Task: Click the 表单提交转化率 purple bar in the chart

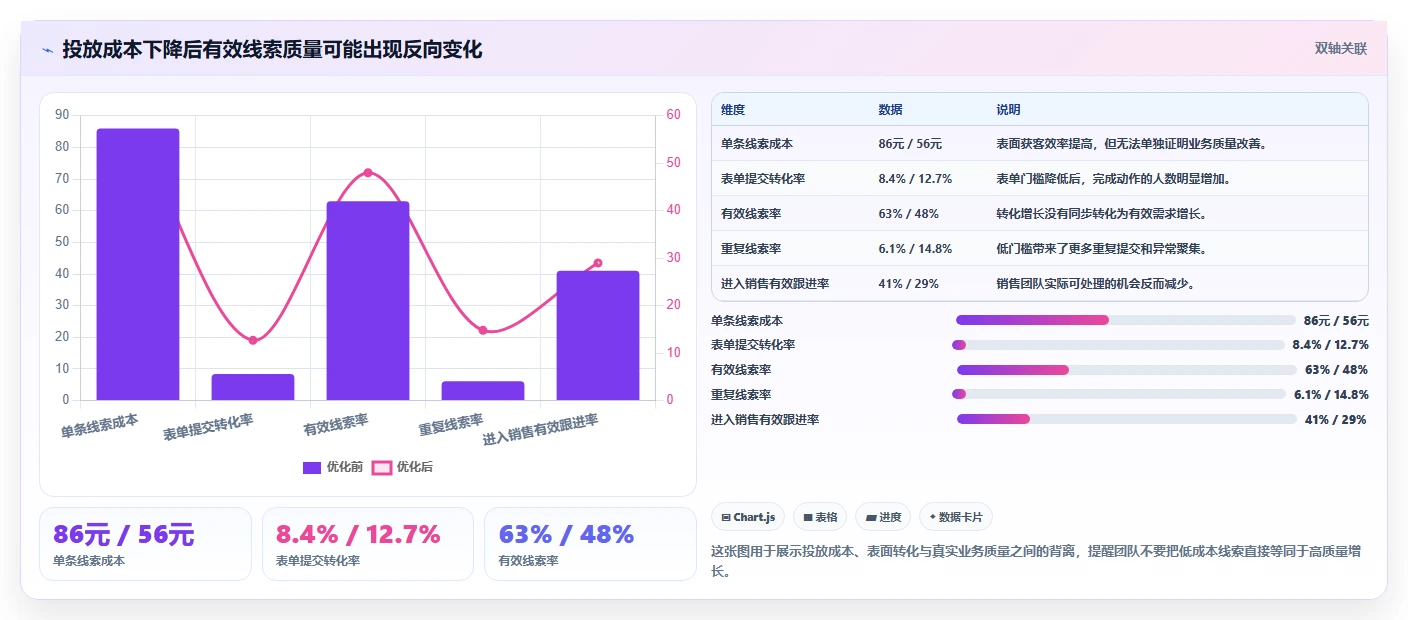Action: [253, 387]
